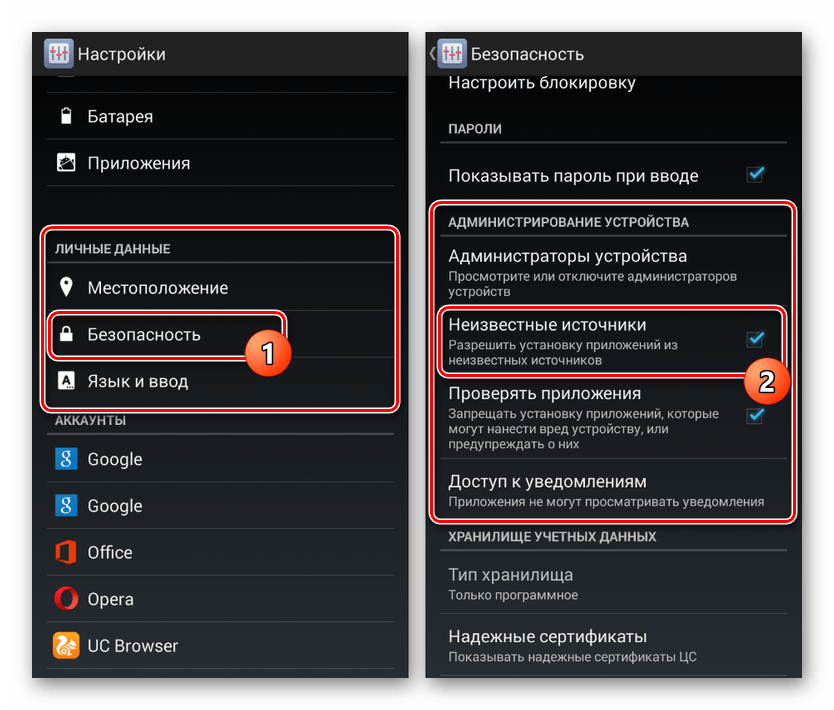
Task: Click the Office account icon
Action: (66, 552)
